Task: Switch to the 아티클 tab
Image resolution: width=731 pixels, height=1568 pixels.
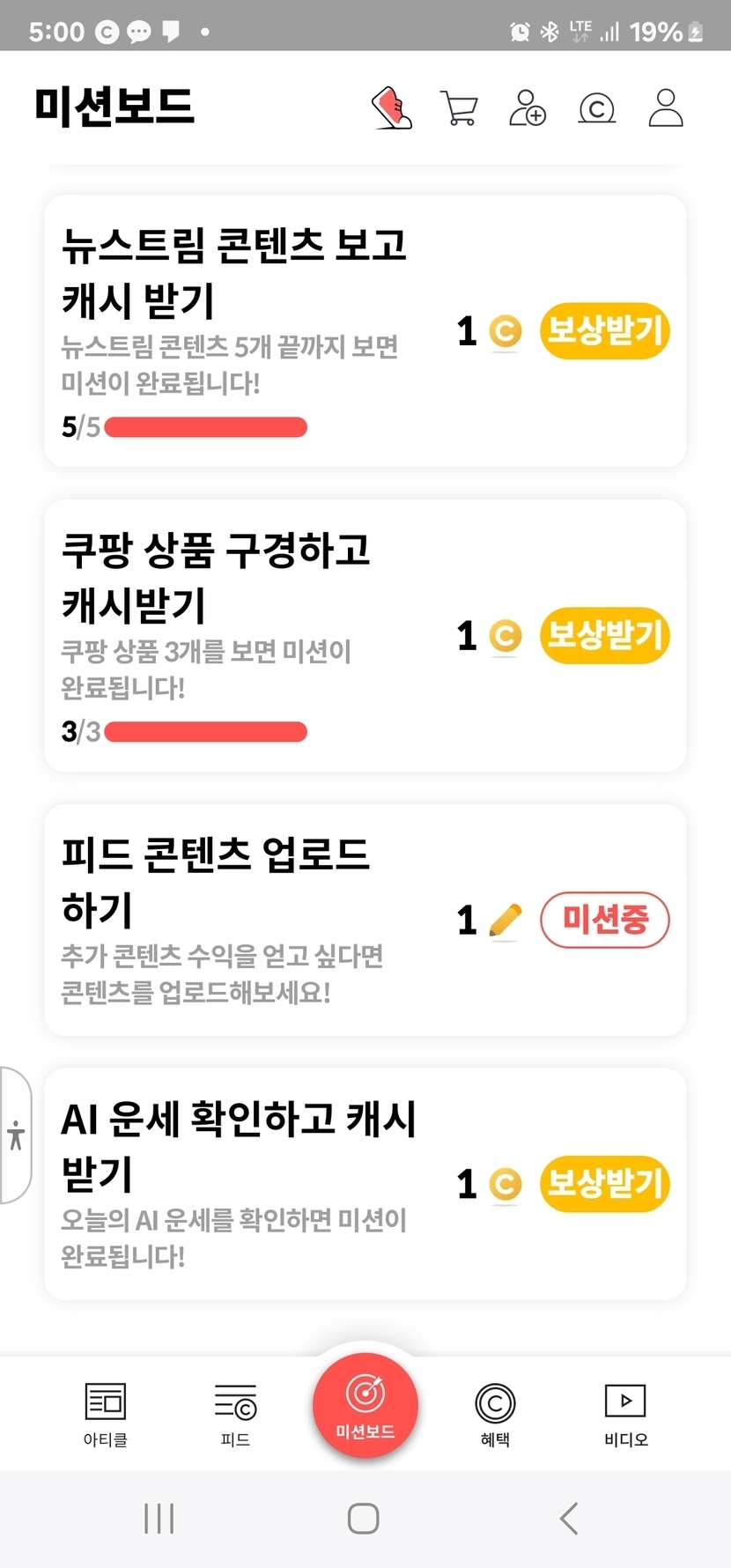Action: pyautogui.click(x=106, y=1414)
